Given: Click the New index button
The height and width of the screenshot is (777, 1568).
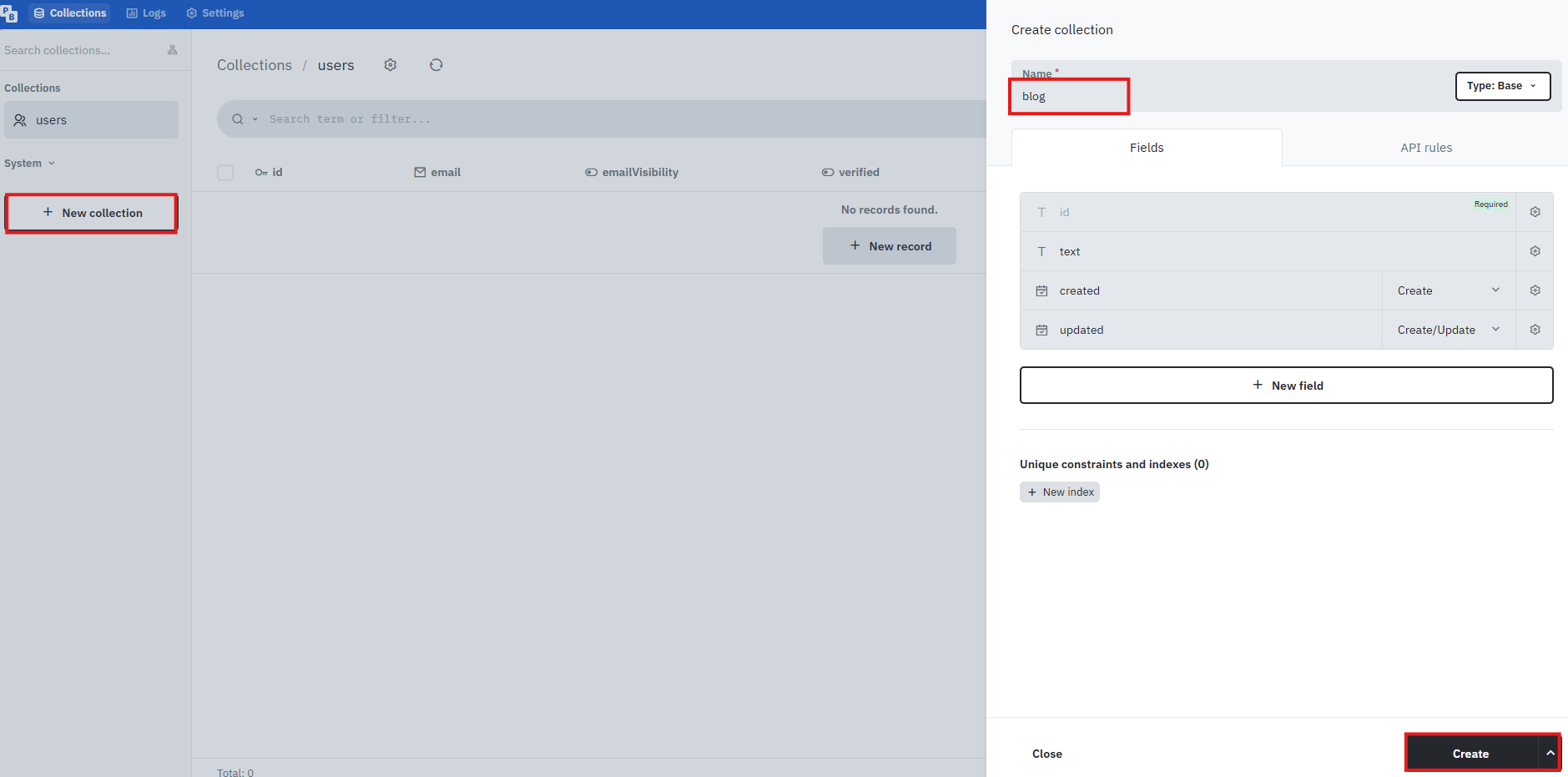Looking at the screenshot, I should 1060,492.
